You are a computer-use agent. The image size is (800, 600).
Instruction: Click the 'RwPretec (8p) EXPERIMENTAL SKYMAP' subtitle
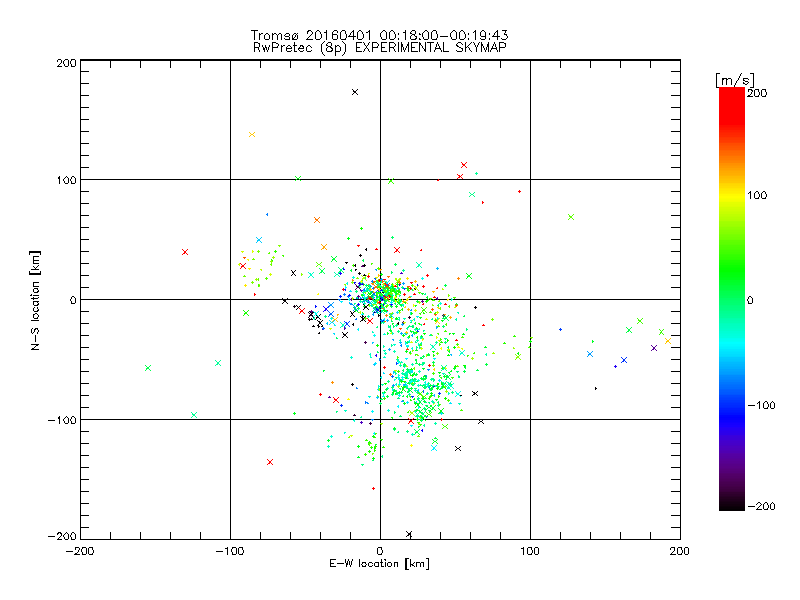click(379, 47)
